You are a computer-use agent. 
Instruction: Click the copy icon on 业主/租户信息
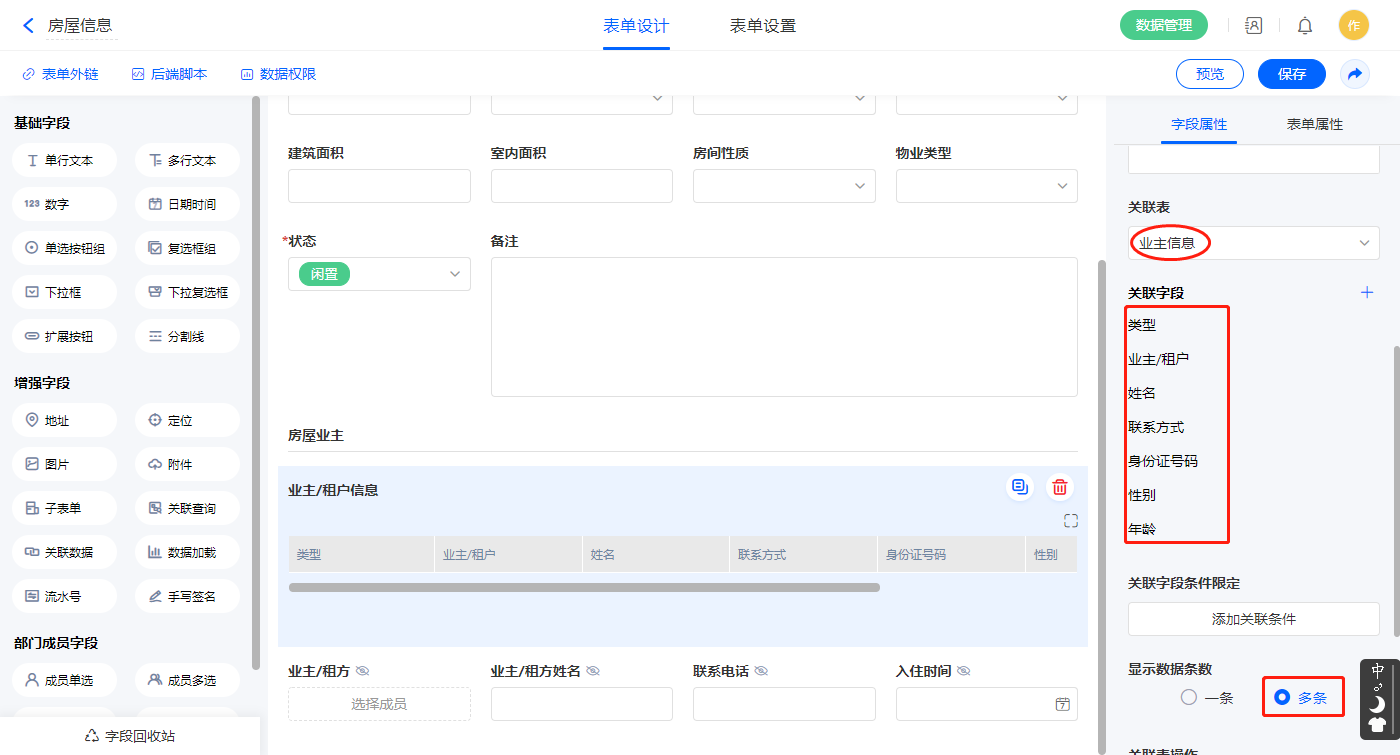(x=1019, y=487)
